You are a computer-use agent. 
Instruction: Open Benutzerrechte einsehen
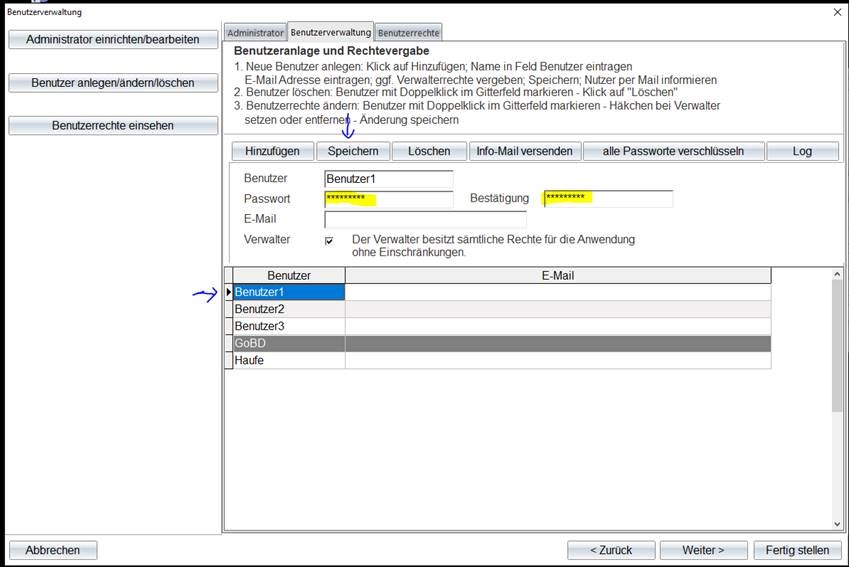click(113, 126)
